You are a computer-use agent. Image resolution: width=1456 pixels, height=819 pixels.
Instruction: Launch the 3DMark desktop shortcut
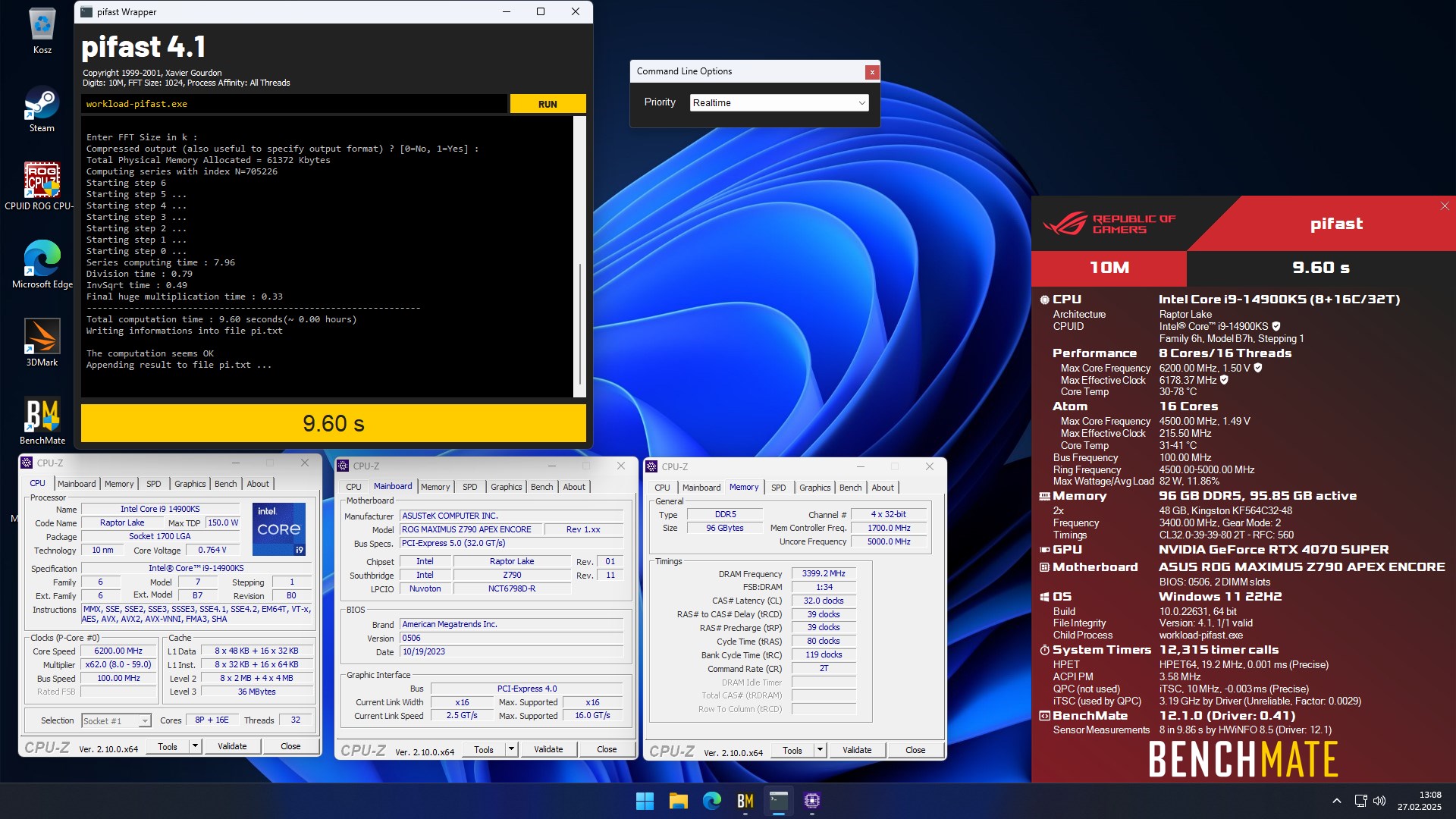42,344
